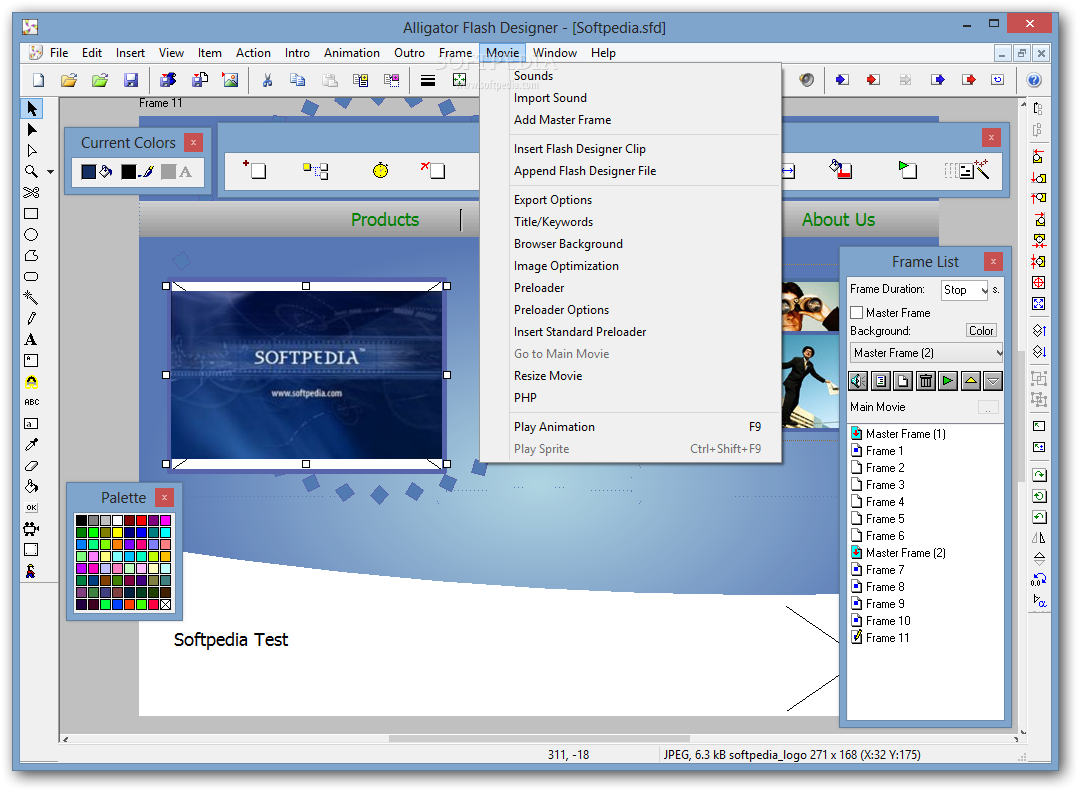Select Export Options menu entry
Image resolution: width=1079 pixels, height=791 pixels.
tap(553, 200)
